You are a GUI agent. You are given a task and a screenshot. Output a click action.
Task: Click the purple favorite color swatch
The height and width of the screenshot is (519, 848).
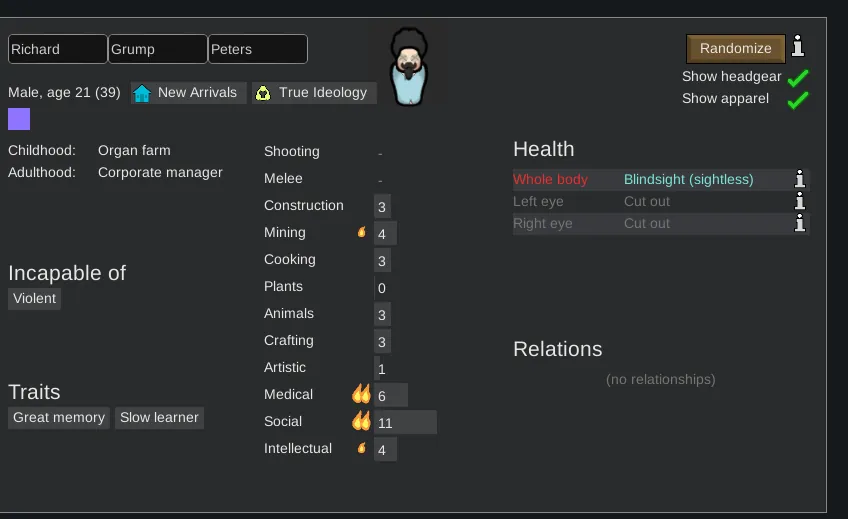tap(19, 120)
